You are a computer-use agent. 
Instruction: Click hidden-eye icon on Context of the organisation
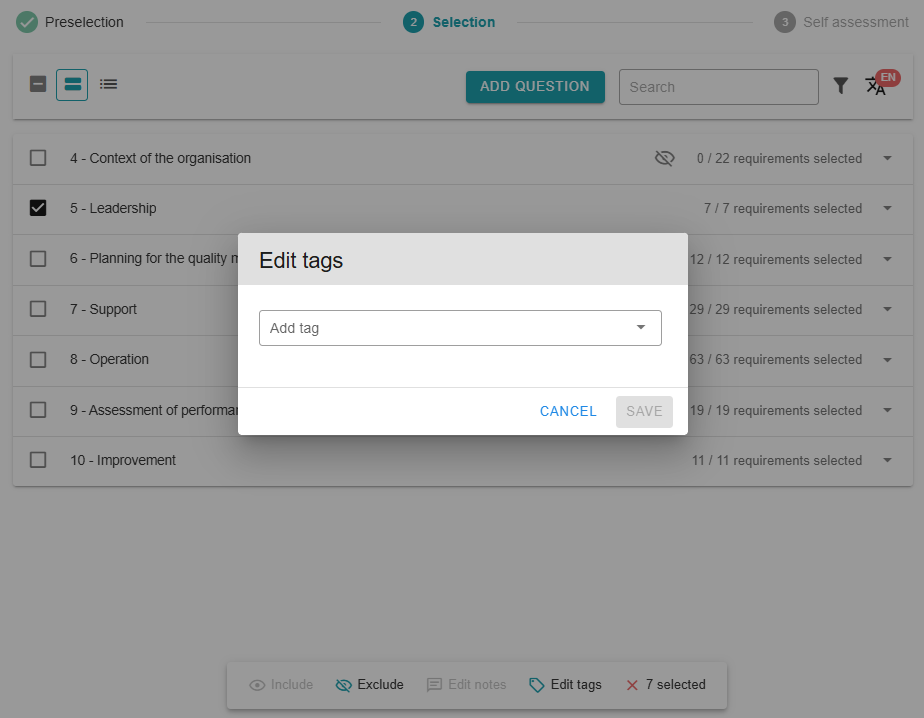[664, 158]
